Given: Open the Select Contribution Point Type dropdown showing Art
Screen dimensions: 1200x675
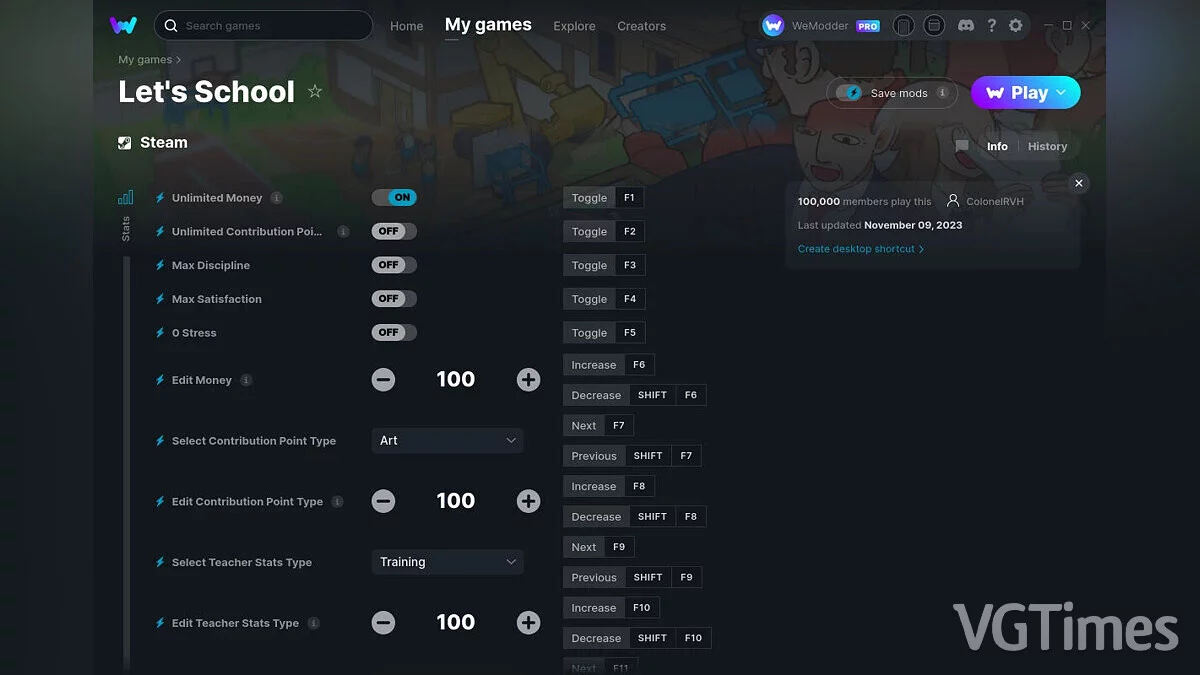Looking at the screenshot, I should pyautogui.click(x=447, y=440).
